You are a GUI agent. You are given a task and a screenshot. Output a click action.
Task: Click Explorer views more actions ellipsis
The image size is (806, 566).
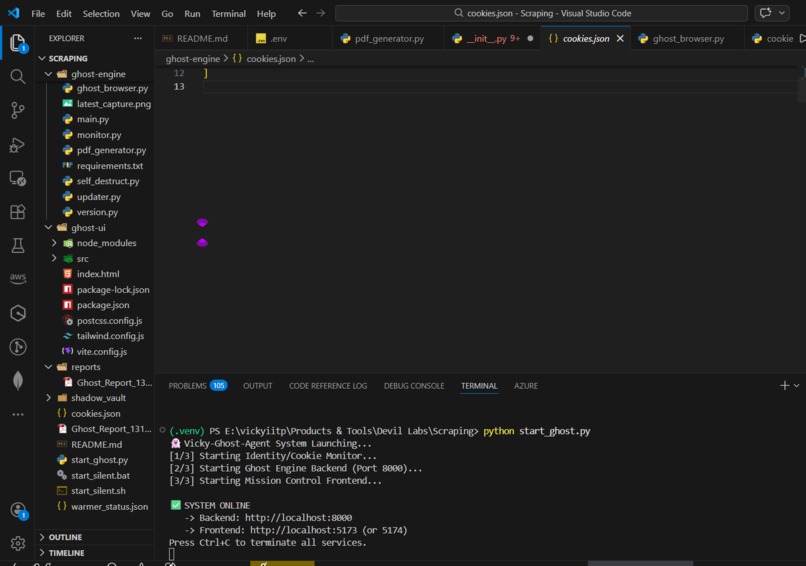click(x=138, y=38)
